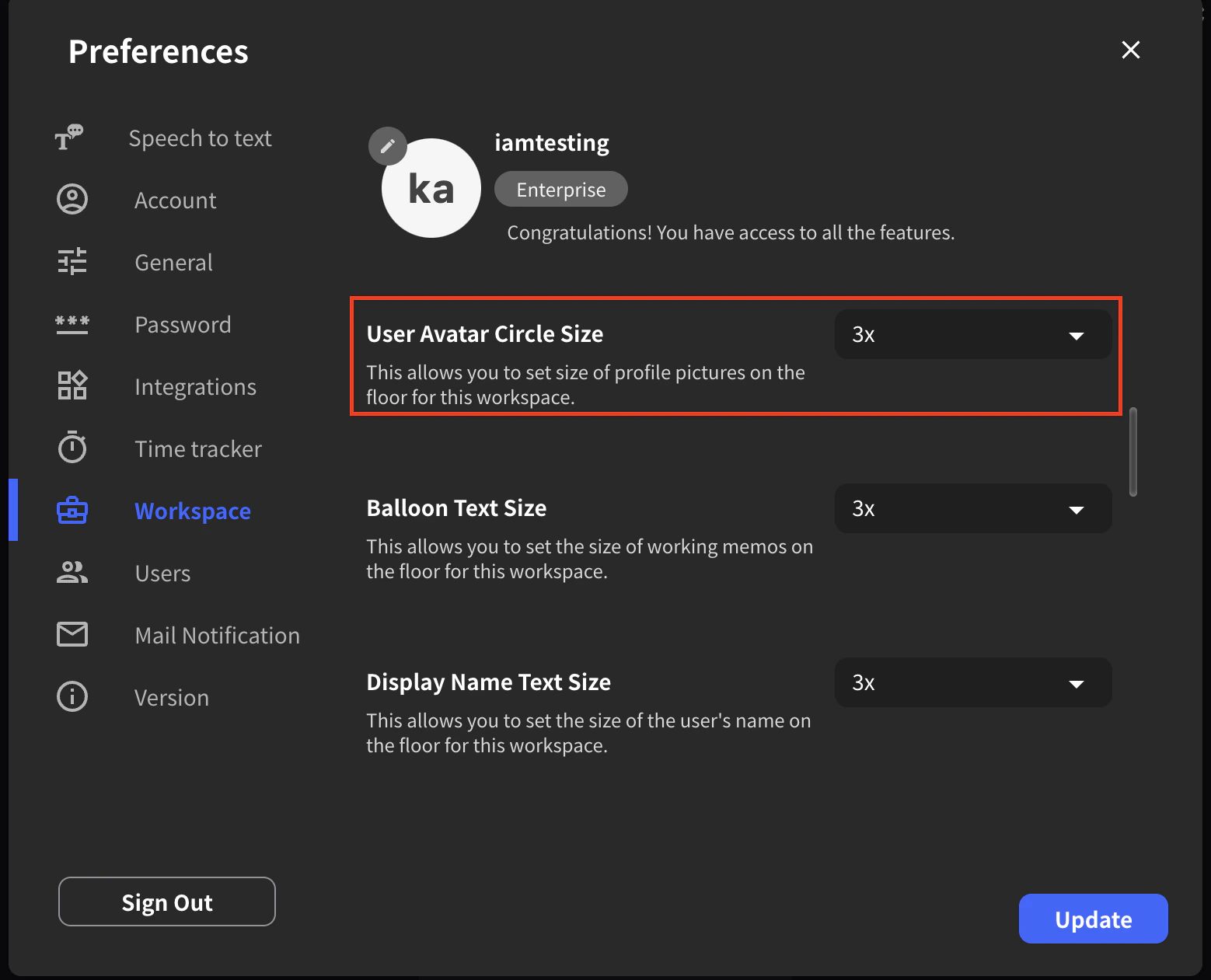
Task: Expand the Balloon Text Size dropdown
Action: pos(972,509)
